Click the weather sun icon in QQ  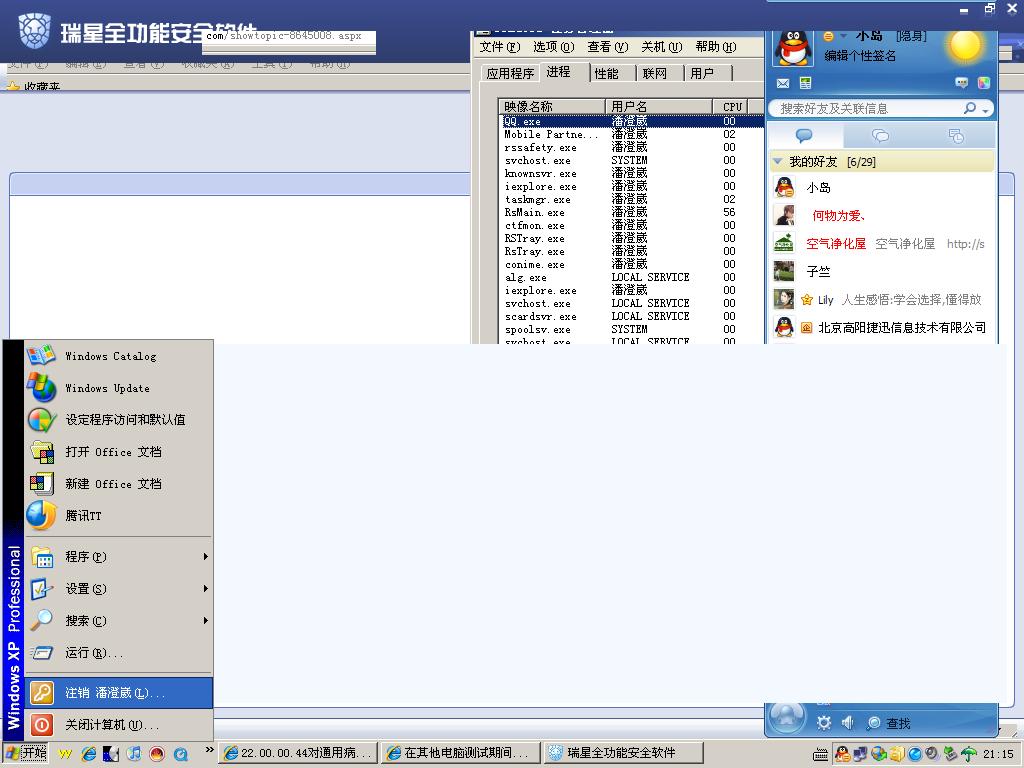click(x=965, y=46)
